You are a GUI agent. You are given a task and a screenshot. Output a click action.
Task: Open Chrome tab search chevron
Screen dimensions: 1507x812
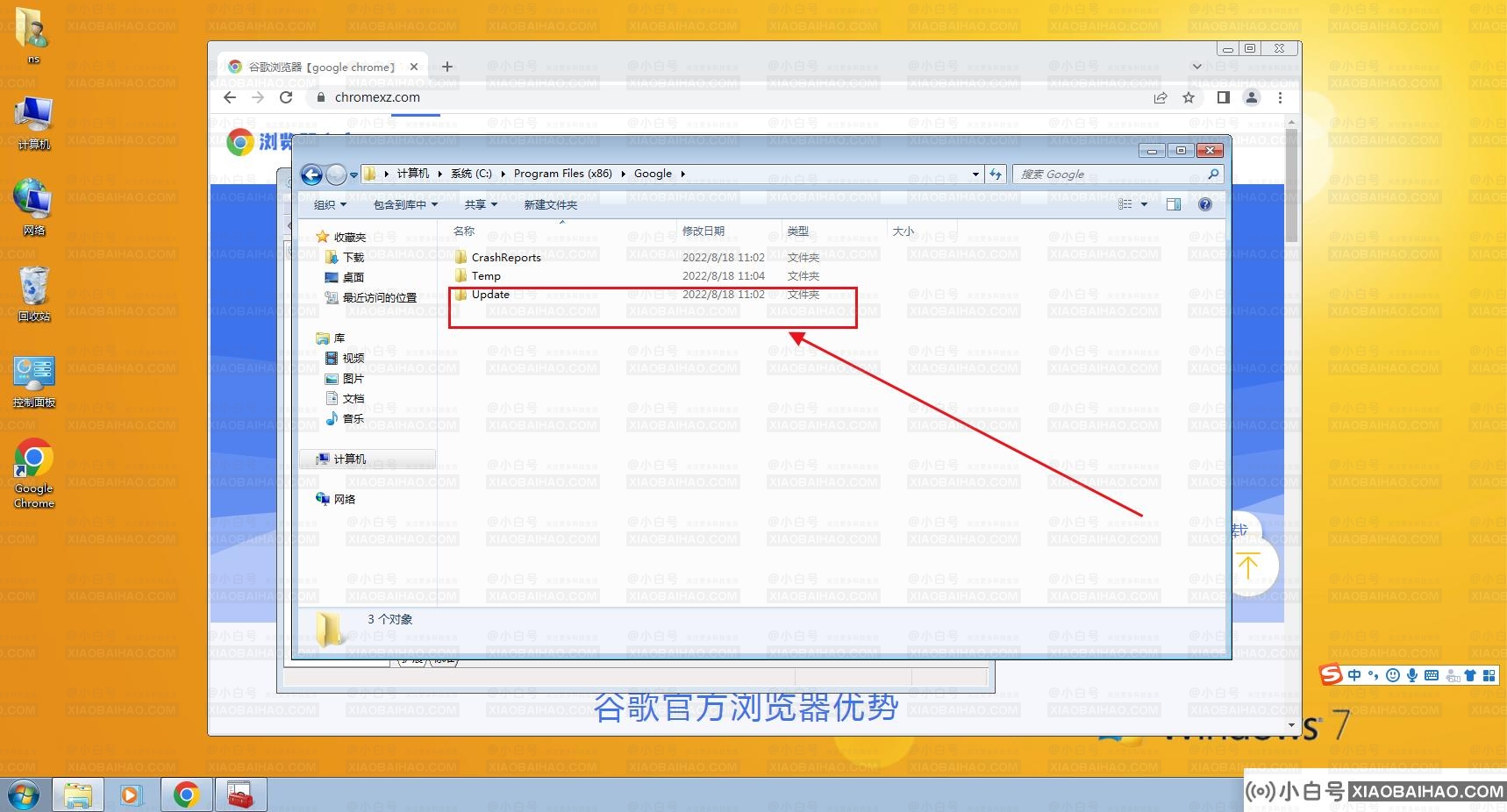coord(1196,67)
